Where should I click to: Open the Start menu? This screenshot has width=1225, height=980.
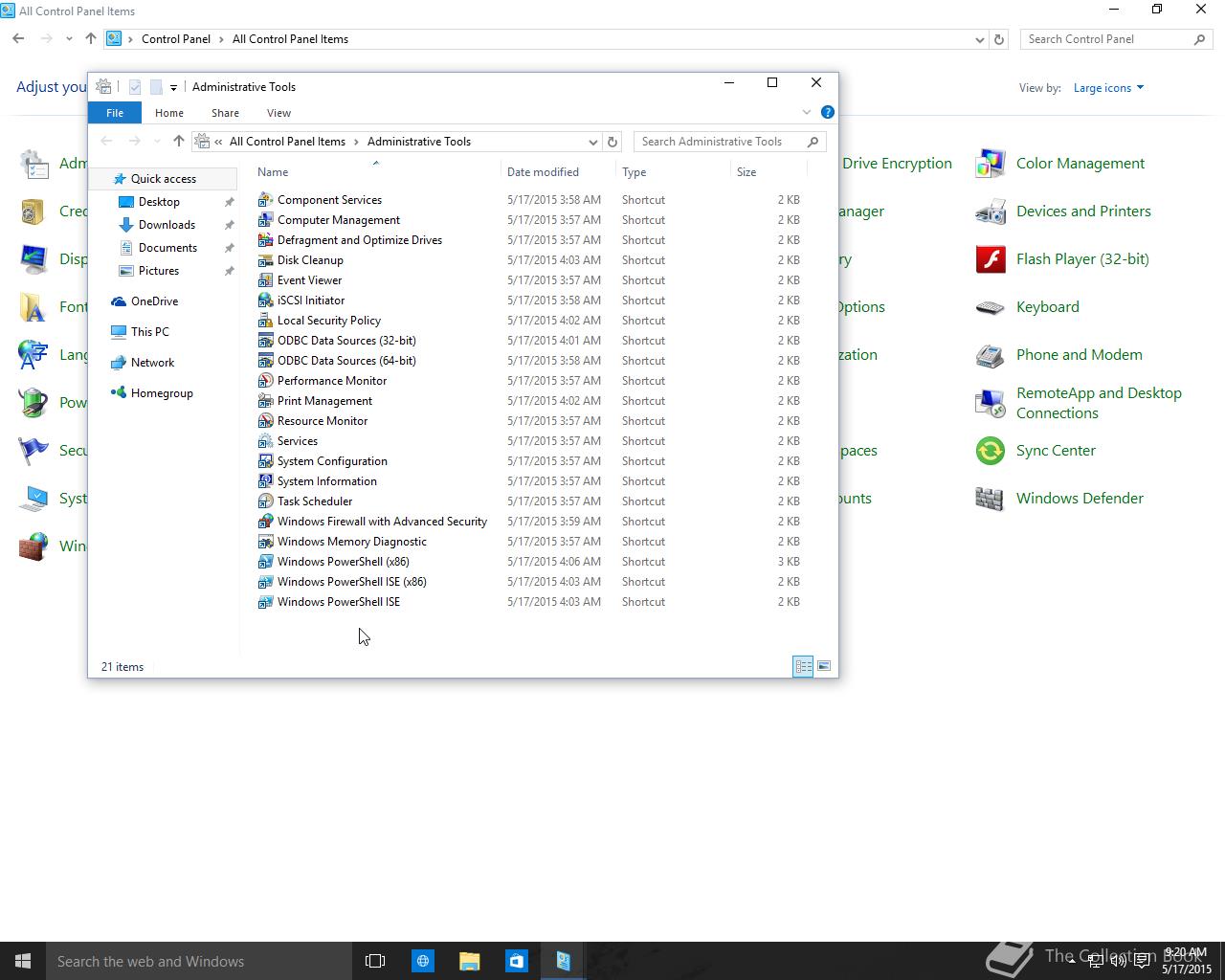tap(23, 961)
